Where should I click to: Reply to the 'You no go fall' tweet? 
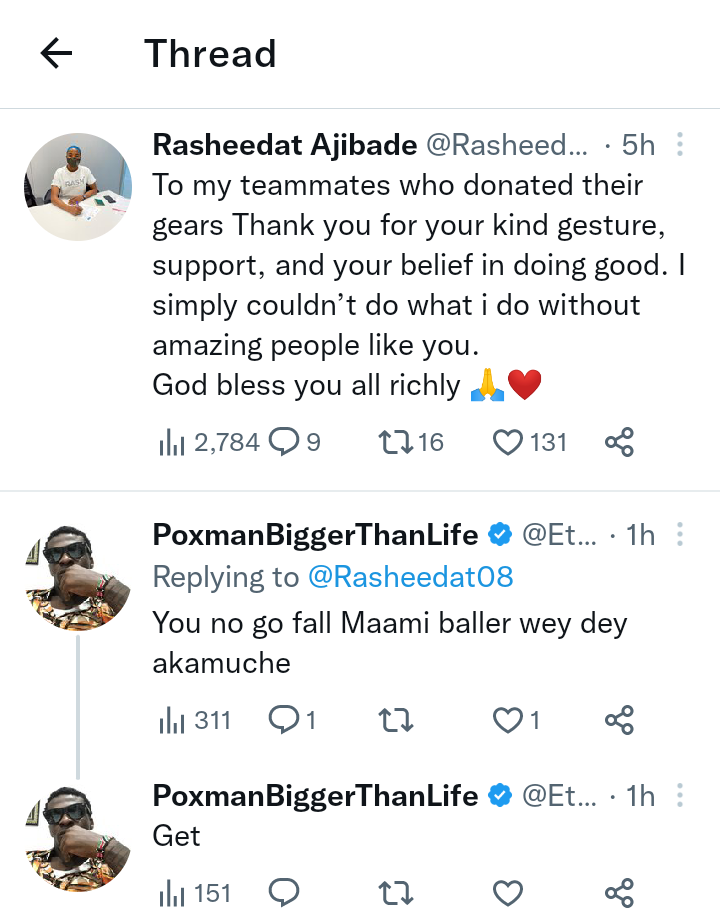coord(285,720)
